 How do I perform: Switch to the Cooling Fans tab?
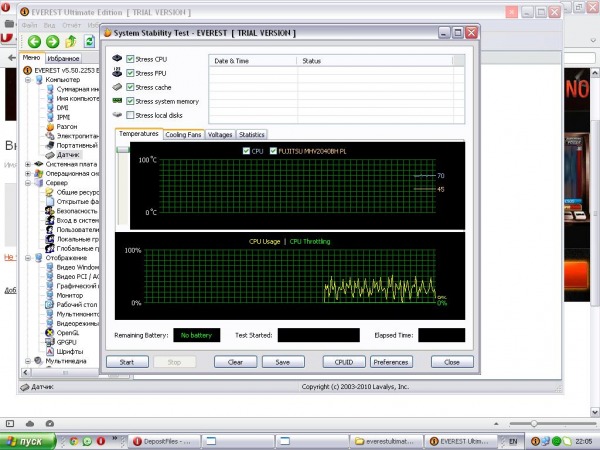point(183,135)
